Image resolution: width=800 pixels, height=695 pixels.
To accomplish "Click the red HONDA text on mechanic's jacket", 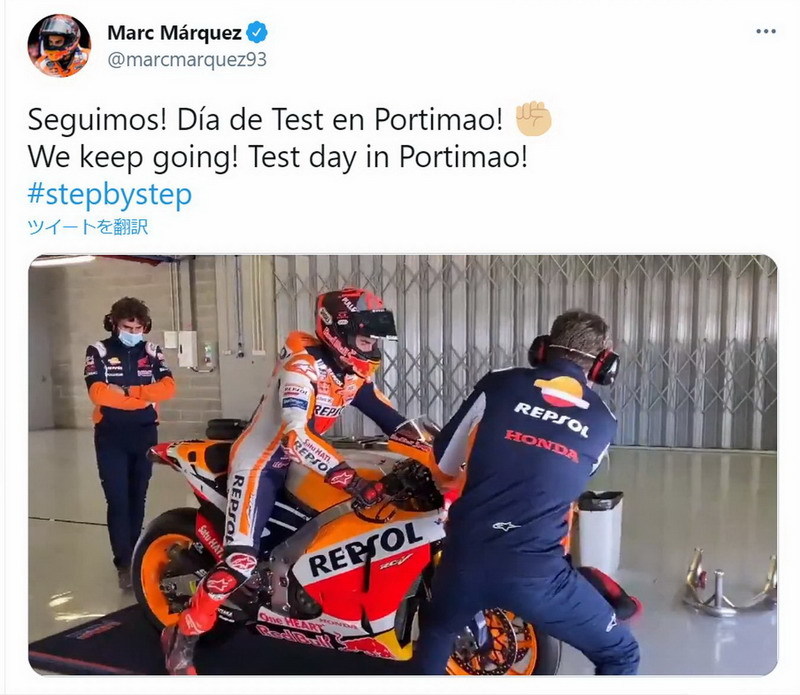I will coord(541,445).
